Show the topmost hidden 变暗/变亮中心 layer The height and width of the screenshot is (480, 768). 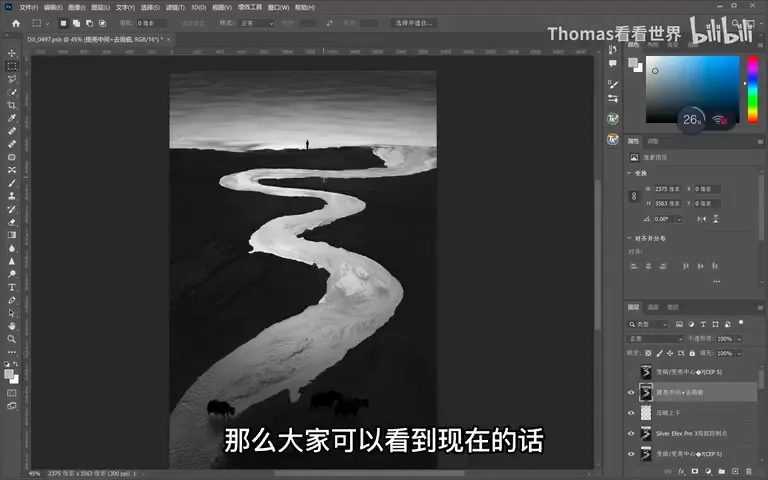click(631, 372)
